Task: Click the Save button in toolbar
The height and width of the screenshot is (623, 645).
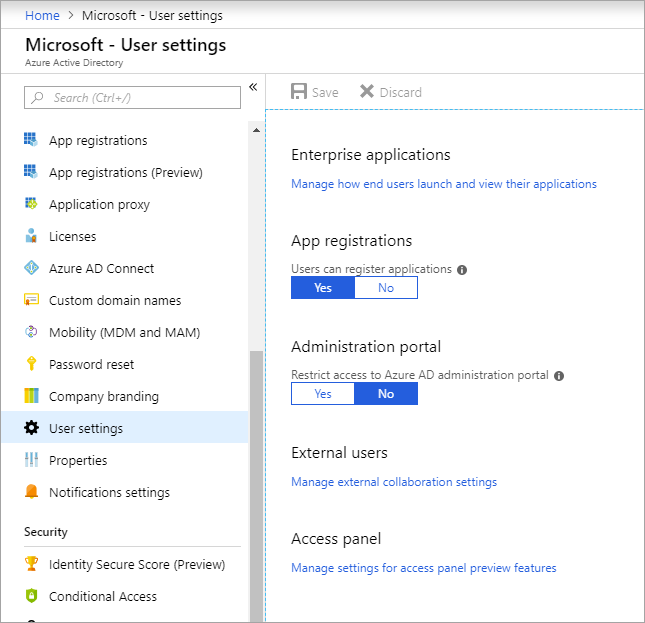Action: [315, 92]
